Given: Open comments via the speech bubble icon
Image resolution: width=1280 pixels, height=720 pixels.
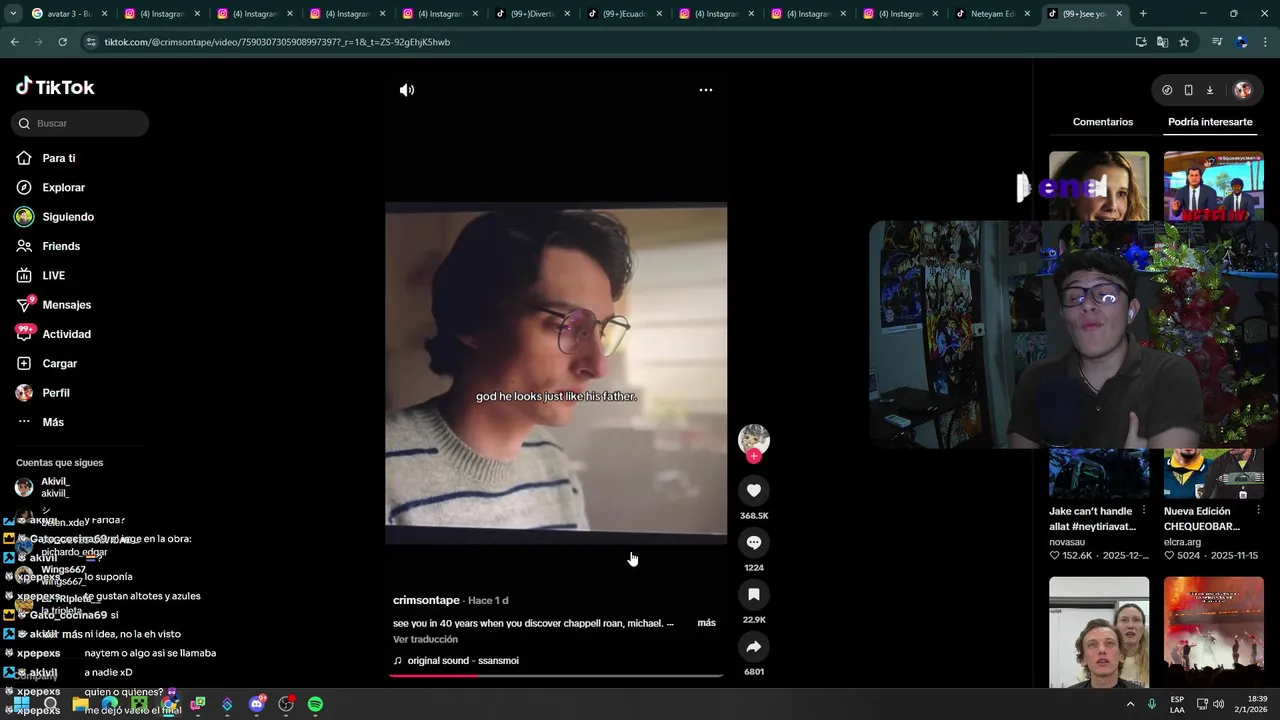Looking at the screenshot, I should pyautogui.click(x=754, y=542).
